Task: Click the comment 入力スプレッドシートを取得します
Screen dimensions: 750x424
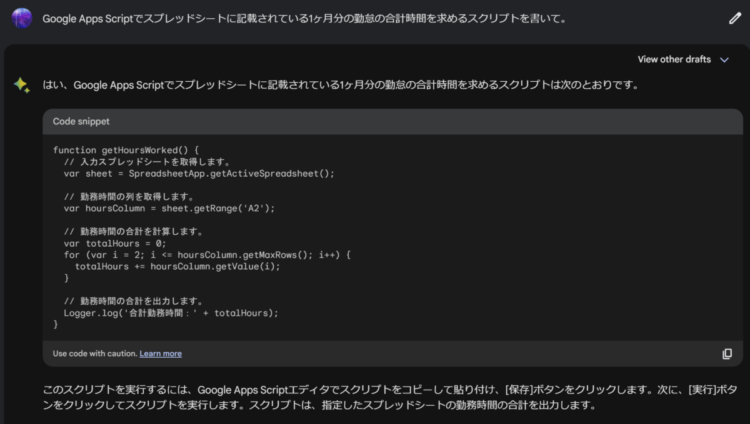Action: (147, 162)
